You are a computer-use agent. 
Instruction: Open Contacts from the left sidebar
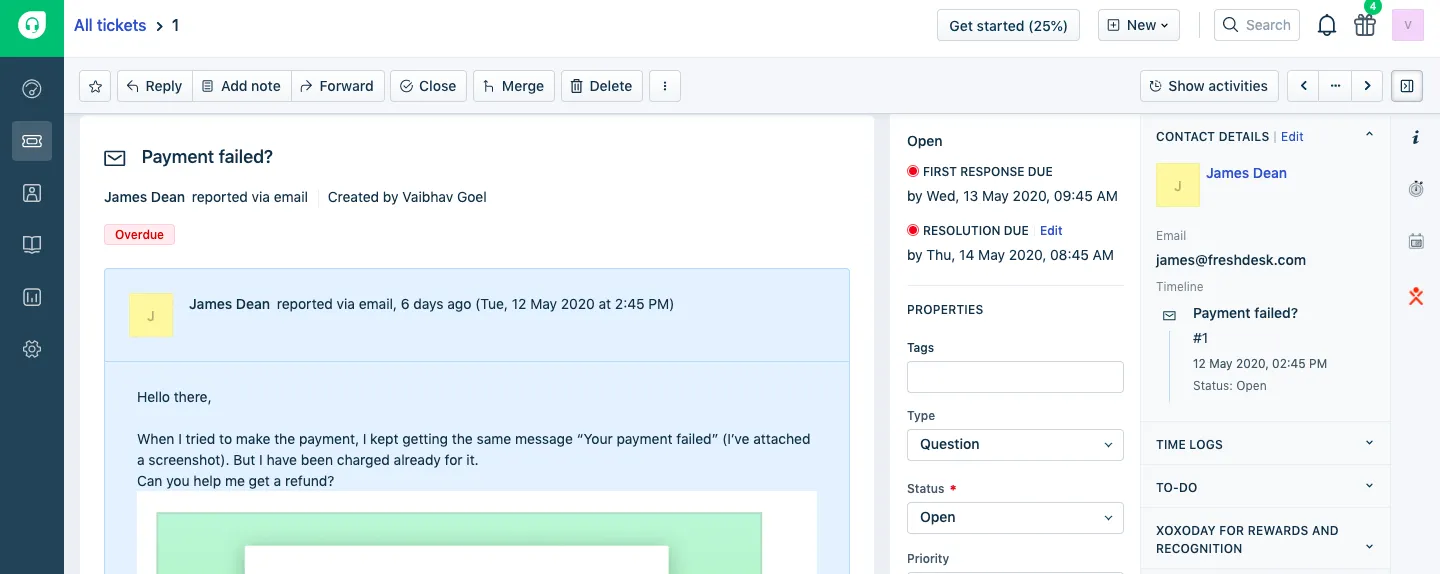tap(32, 193)
